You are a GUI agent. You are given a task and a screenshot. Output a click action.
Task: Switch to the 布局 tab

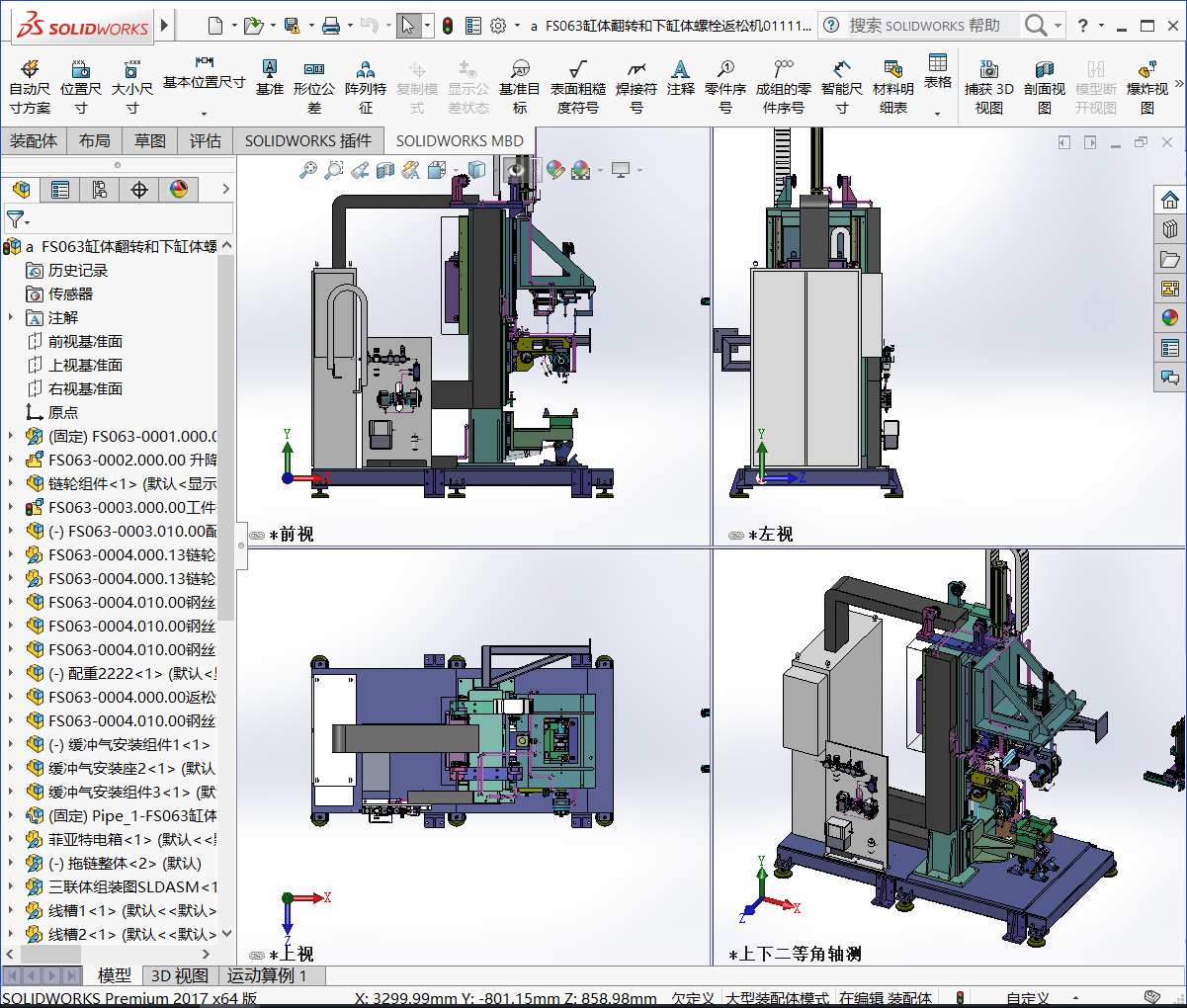click(95, 141)
